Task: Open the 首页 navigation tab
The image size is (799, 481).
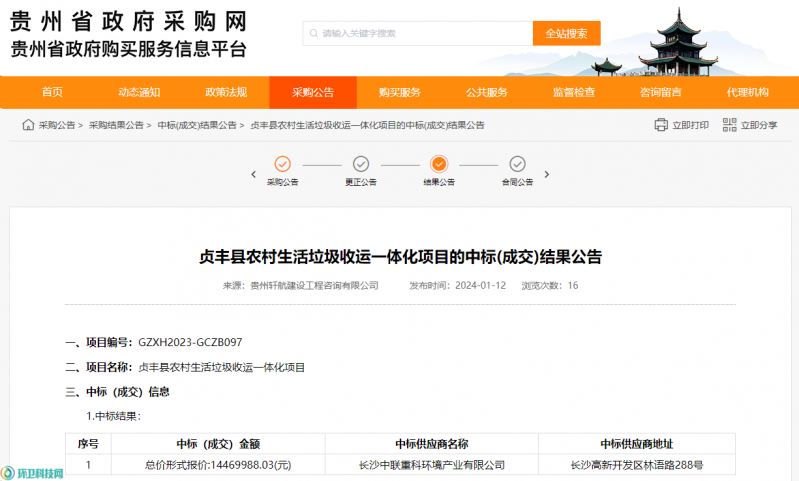Action: (x=52, y=92)
